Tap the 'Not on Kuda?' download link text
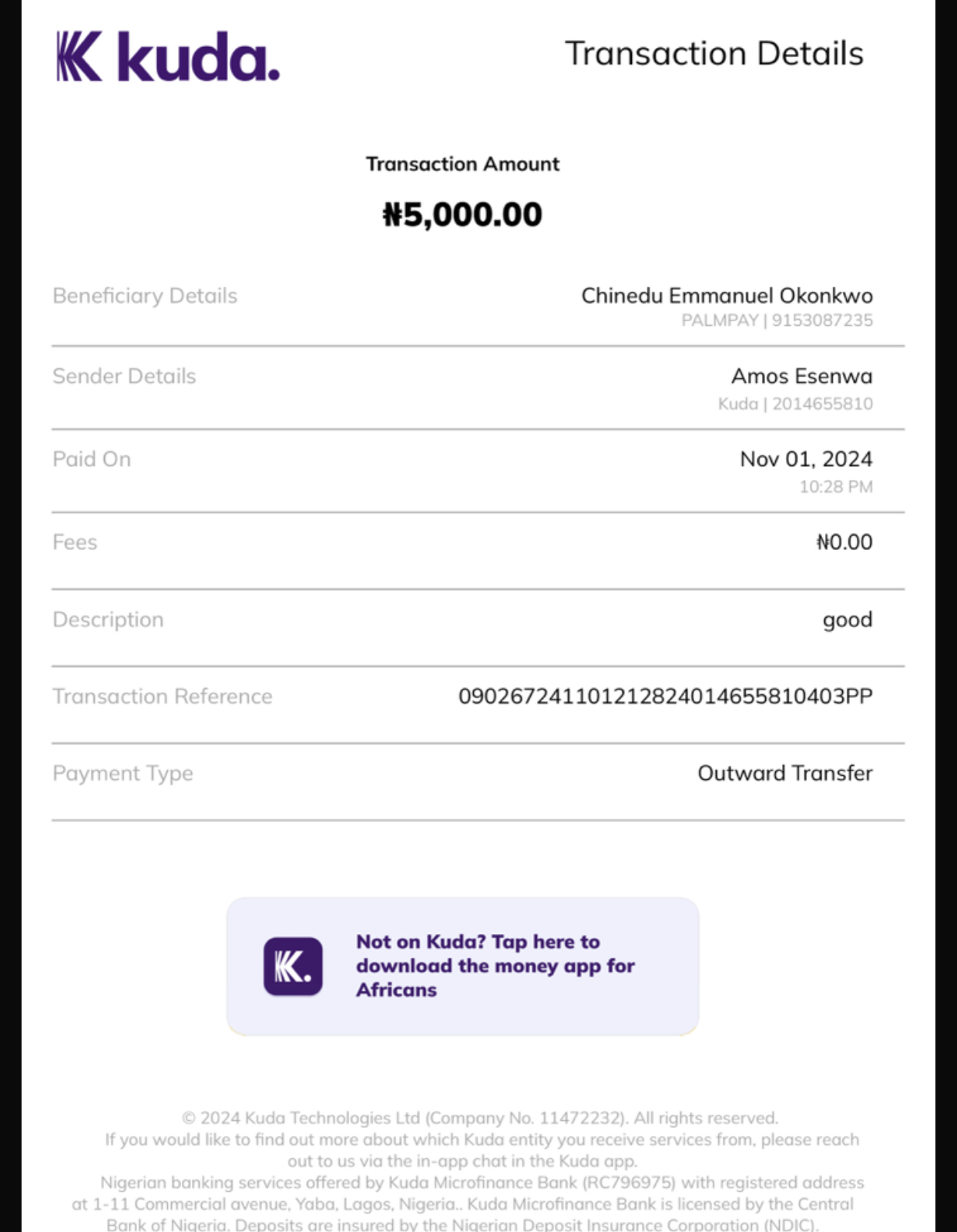 495,965
